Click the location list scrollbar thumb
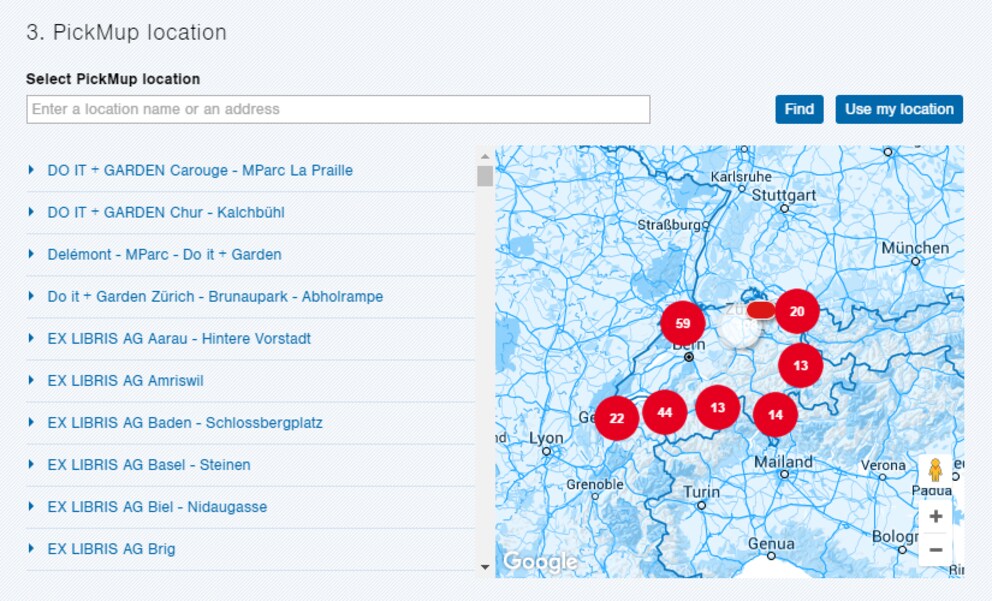 [485, 176]
